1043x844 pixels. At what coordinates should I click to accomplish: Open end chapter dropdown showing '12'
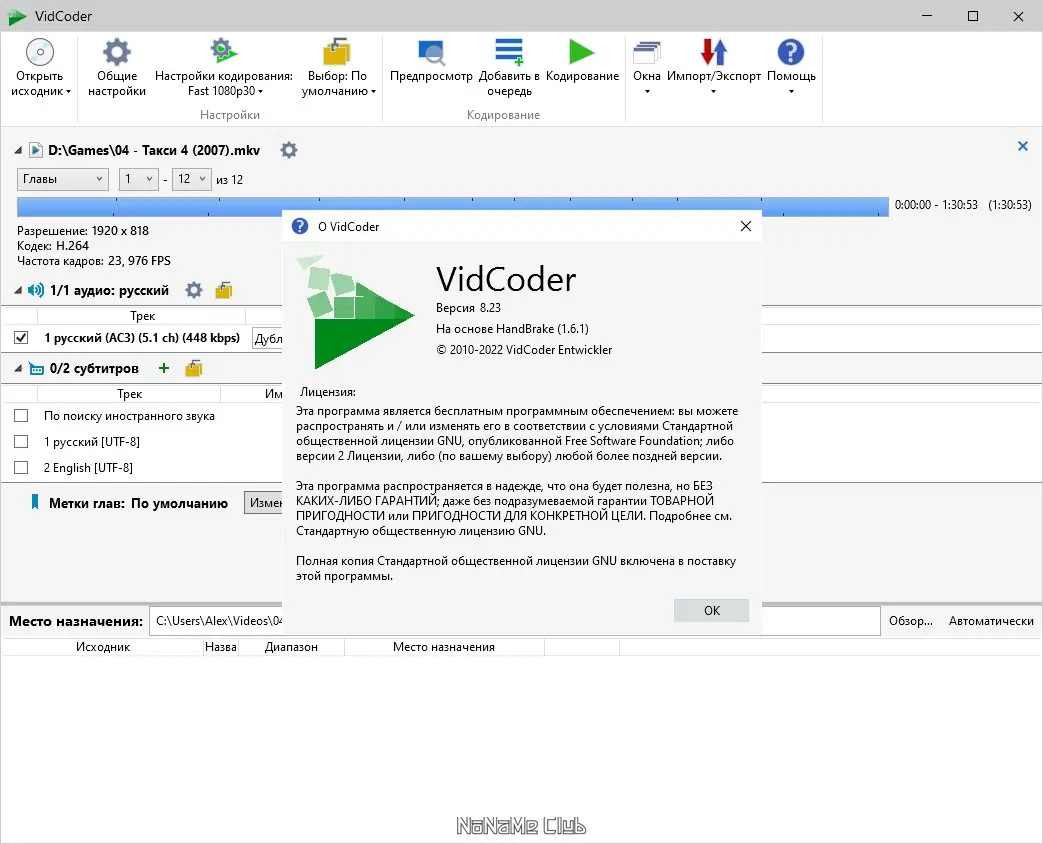tap(192, 179)
